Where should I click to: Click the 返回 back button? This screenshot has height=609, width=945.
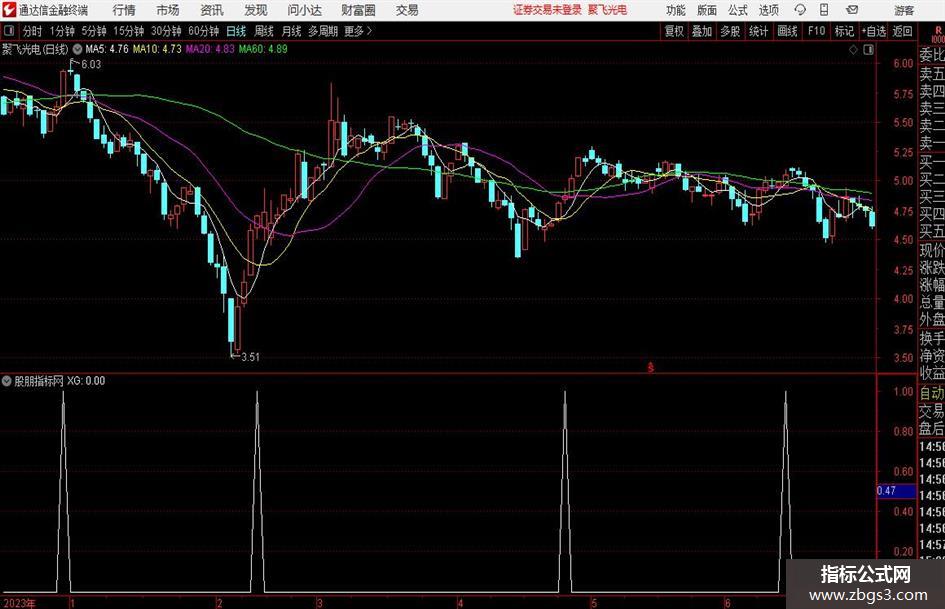click(x=902, y=31)
